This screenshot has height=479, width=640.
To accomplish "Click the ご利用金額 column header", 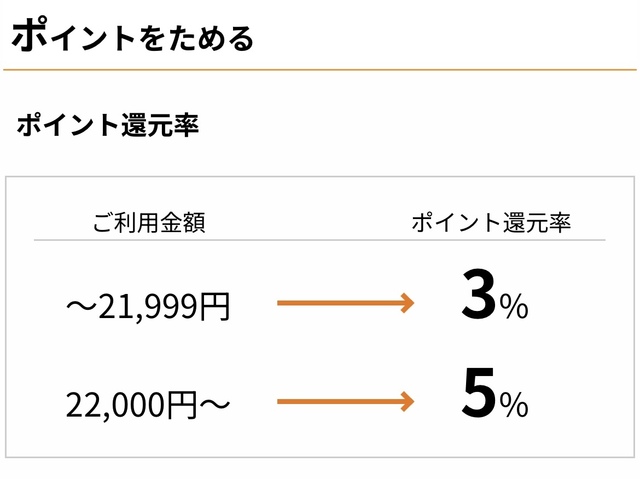I will [149, 222].
